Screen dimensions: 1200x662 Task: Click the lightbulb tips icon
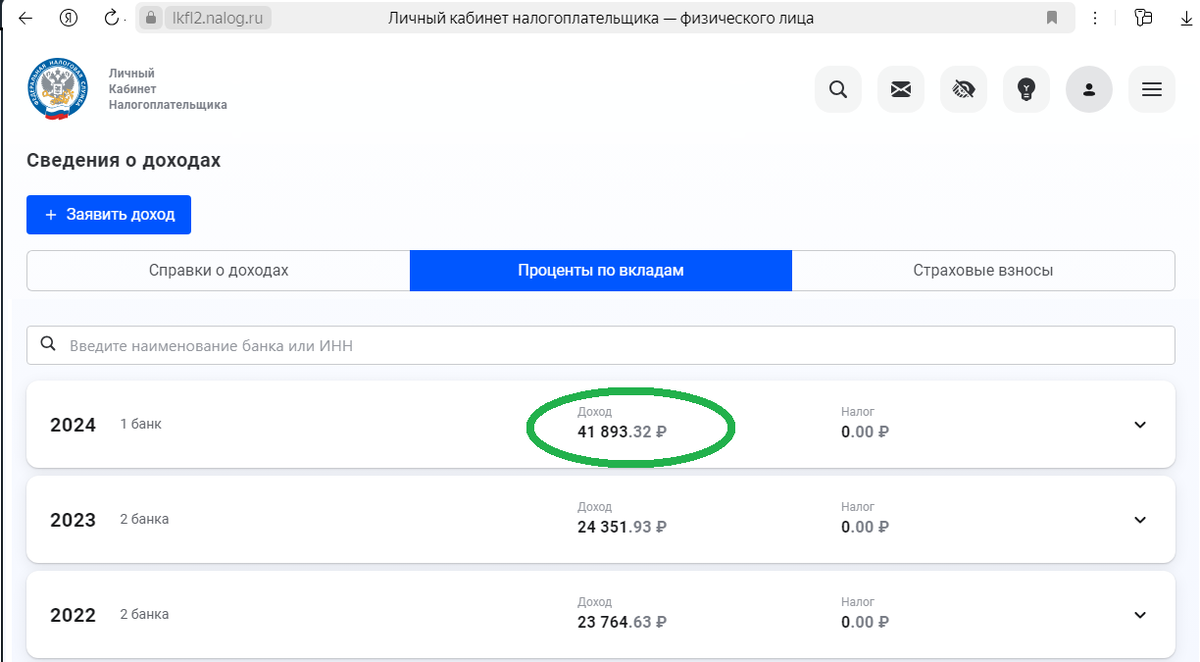(1026, 90)
